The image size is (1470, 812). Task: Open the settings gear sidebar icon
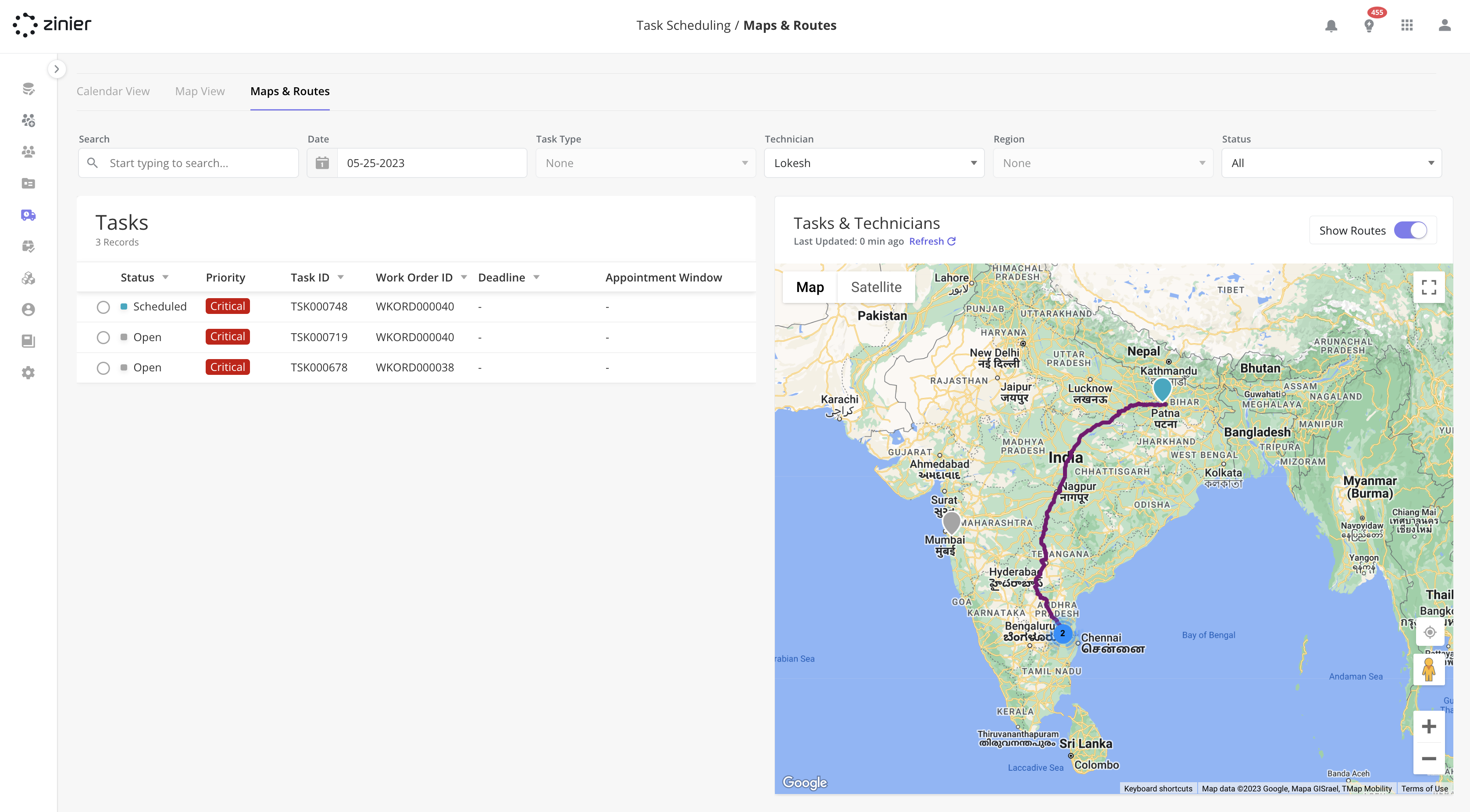coord(28,373)
